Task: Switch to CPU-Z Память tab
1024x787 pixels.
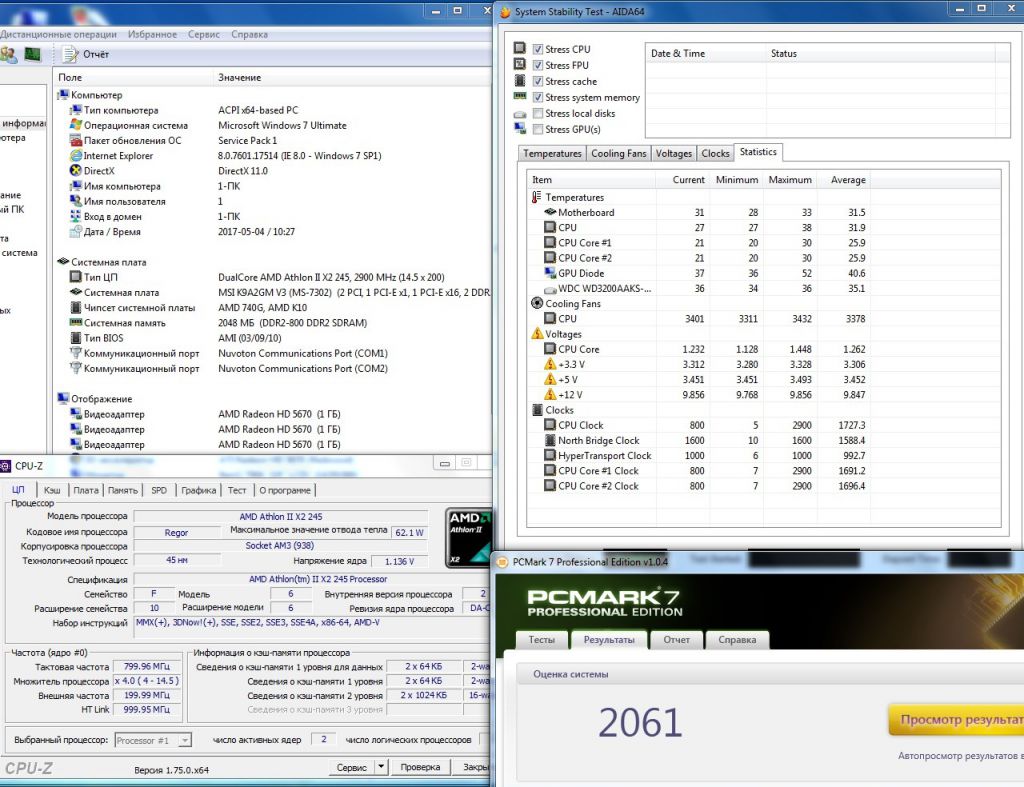Action: pyautogui.click(x=123, y=490)
